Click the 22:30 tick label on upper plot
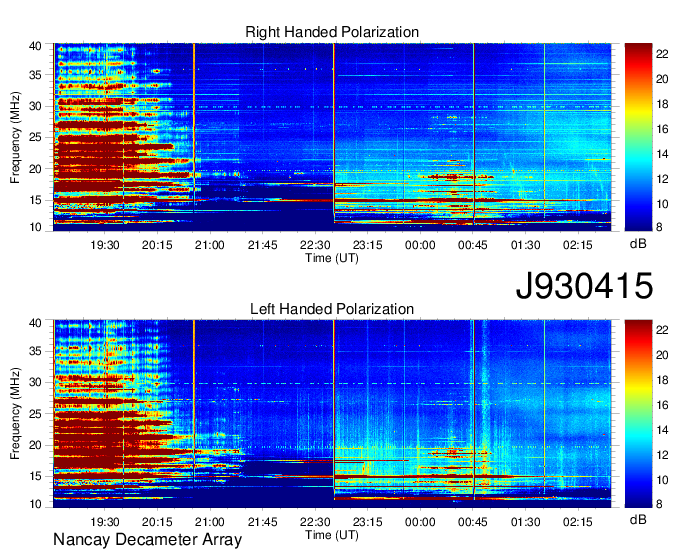The height and width of the screenshot is (552, 680). [315, 245]
